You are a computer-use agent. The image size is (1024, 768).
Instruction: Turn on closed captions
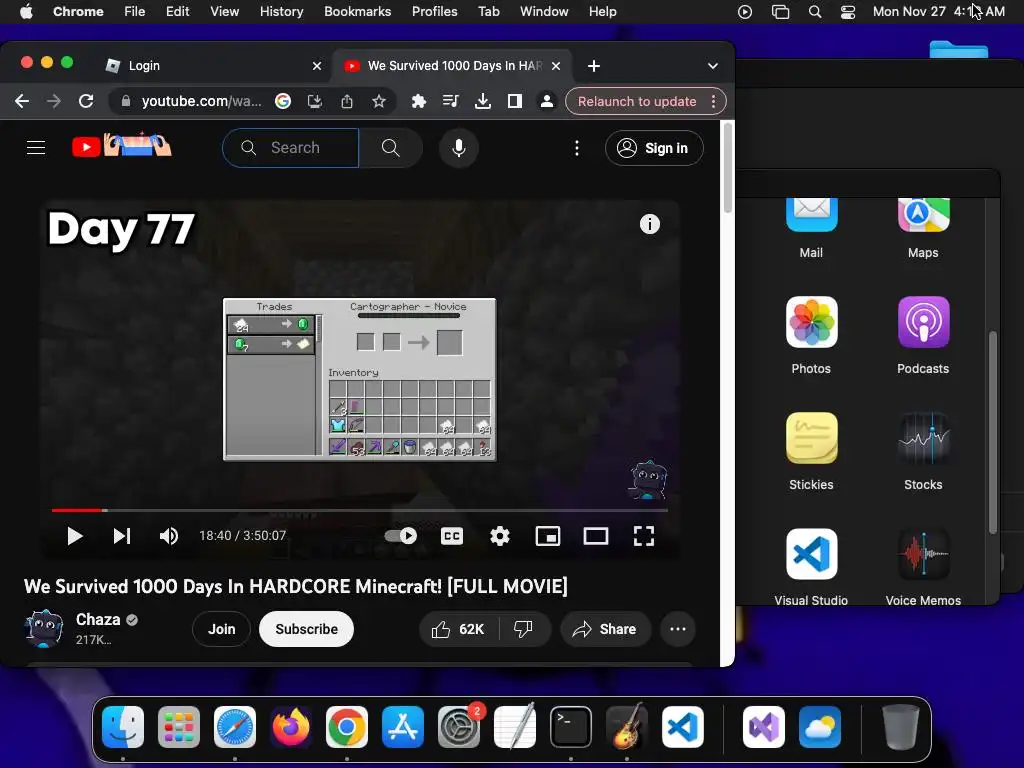451,536
